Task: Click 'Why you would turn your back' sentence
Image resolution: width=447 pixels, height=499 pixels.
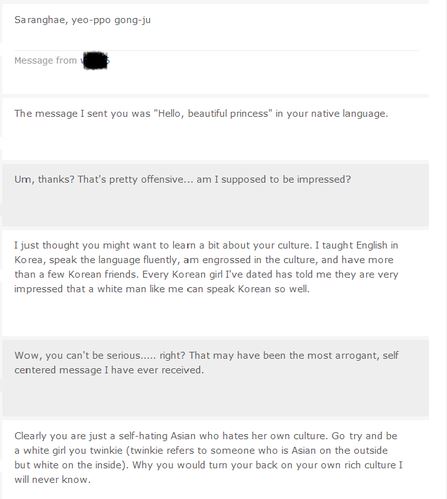Action: (267, 465)
